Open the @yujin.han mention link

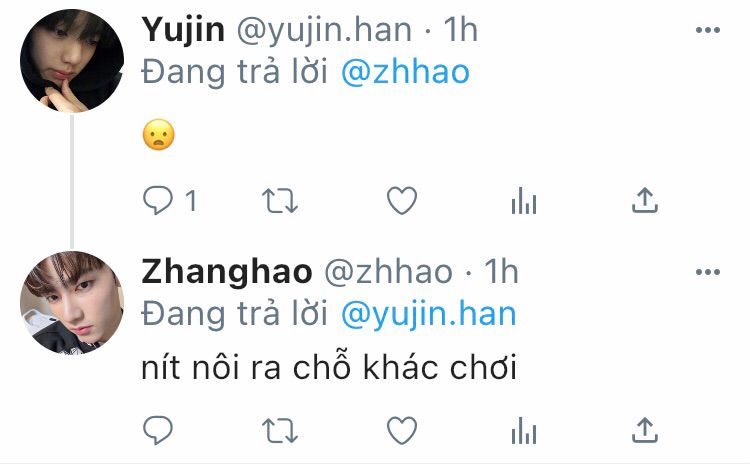click(x=429, y=315)
